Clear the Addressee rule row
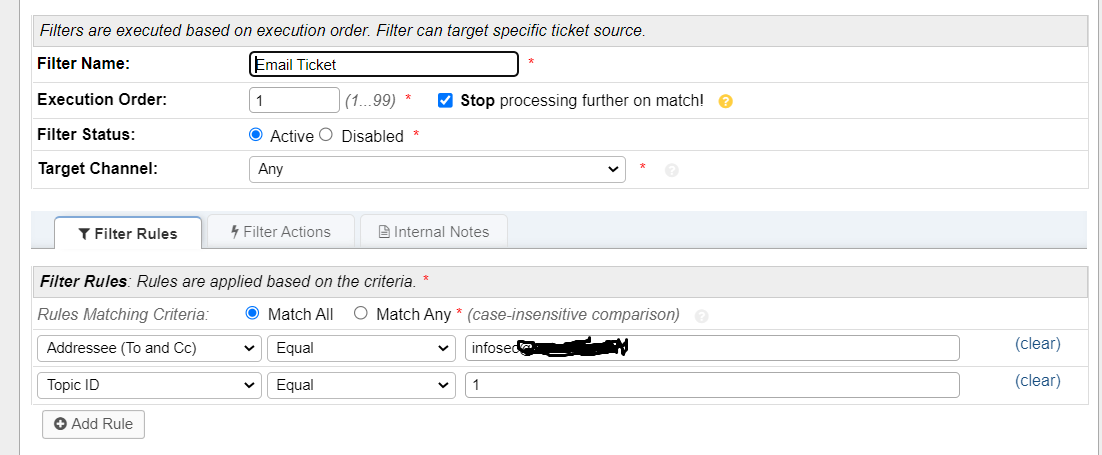The image size is (1102, 455). click(x=1037, y=344)
